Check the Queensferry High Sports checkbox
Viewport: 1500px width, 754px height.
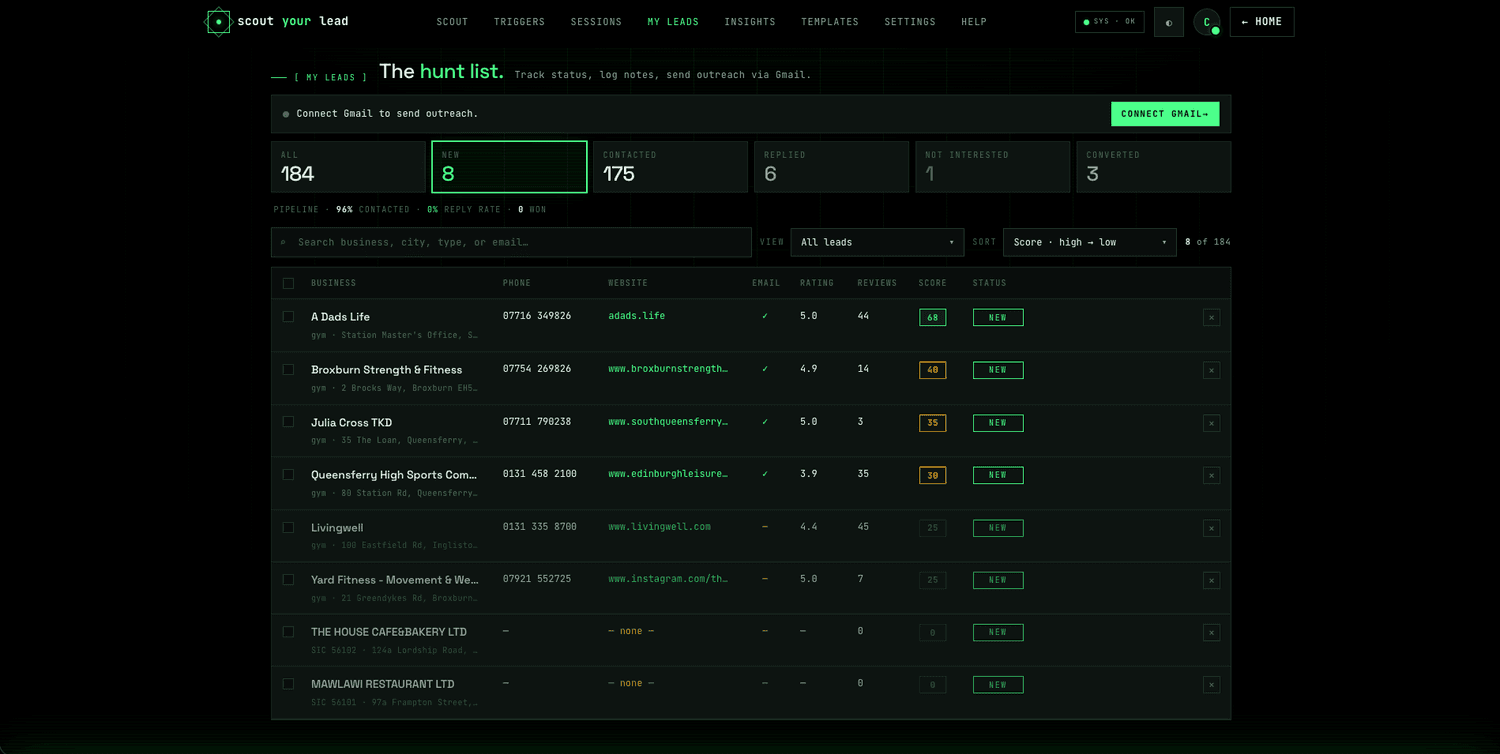tap(288, 474)
